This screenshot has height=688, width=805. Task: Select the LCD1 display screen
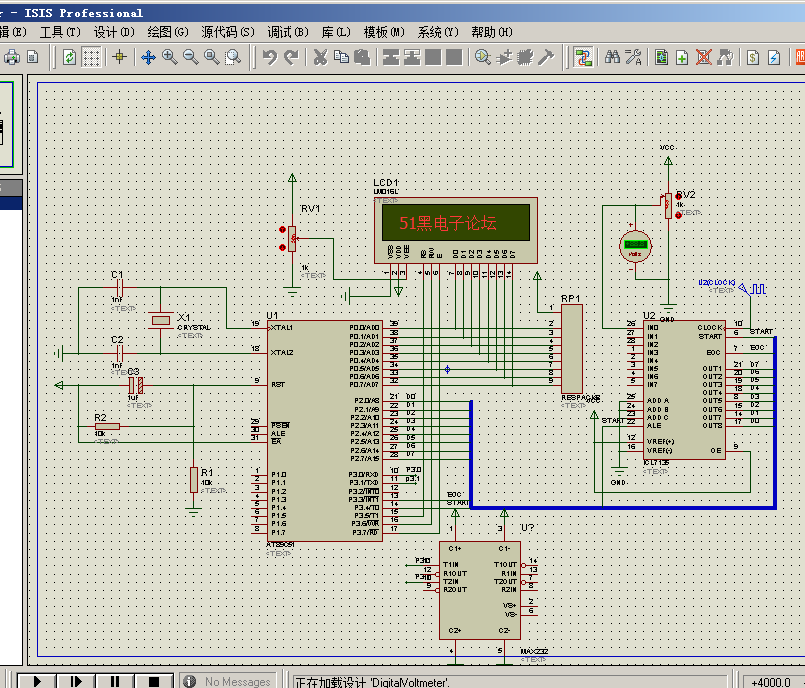click(456, 222)
